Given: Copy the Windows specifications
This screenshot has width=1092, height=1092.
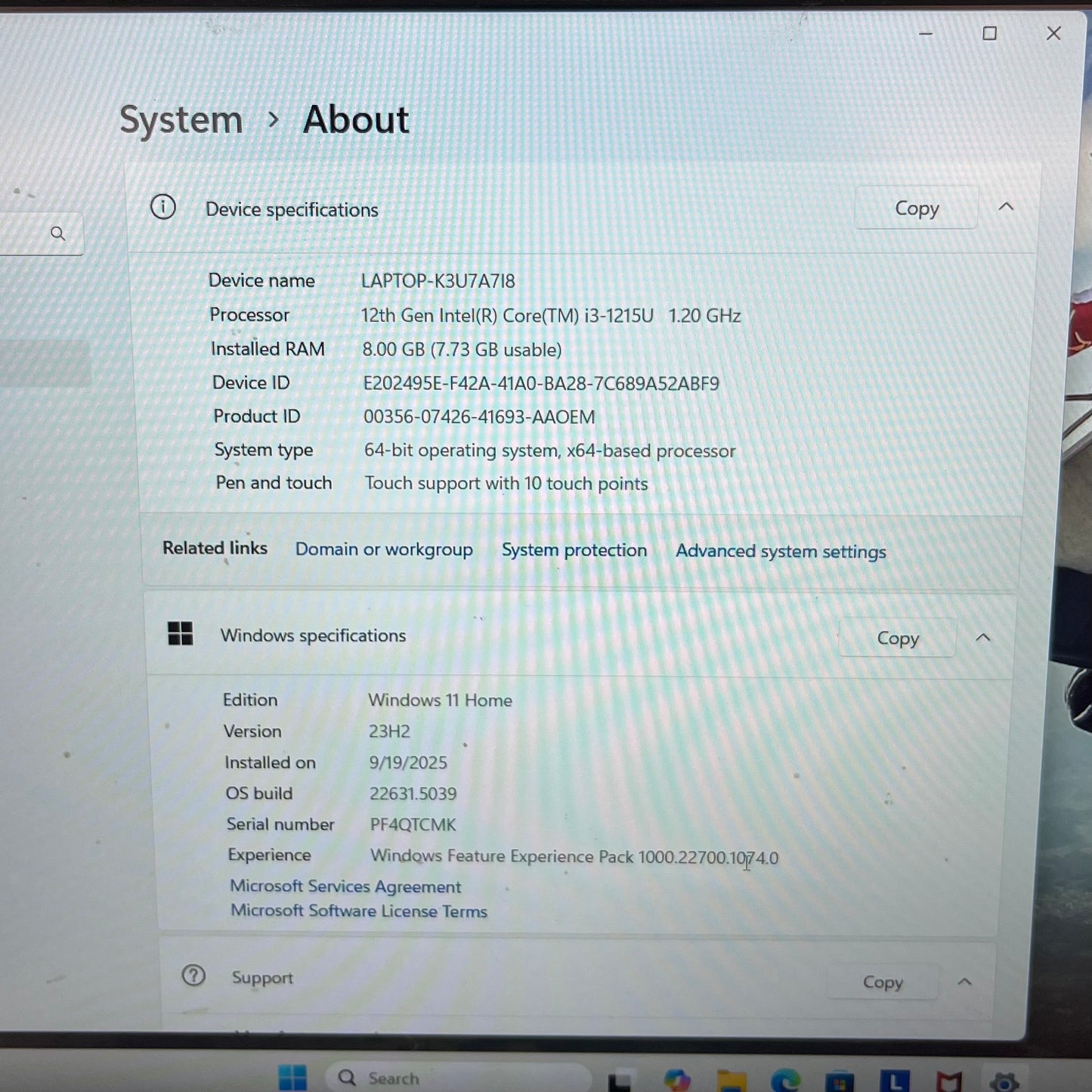Looking at the screenshot, I should pos(897,639).
